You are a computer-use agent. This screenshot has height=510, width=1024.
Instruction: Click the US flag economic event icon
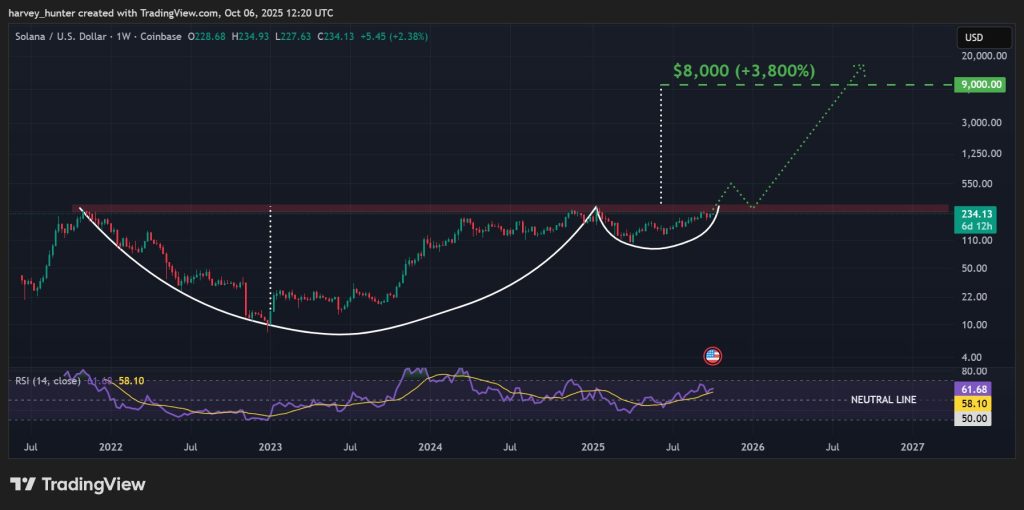713,355
